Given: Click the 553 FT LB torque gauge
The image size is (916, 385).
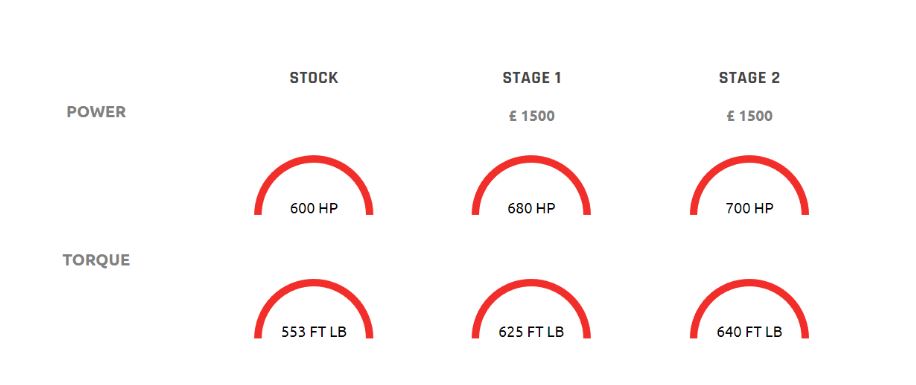Looking at the screenshot, I should coord(314,309).
